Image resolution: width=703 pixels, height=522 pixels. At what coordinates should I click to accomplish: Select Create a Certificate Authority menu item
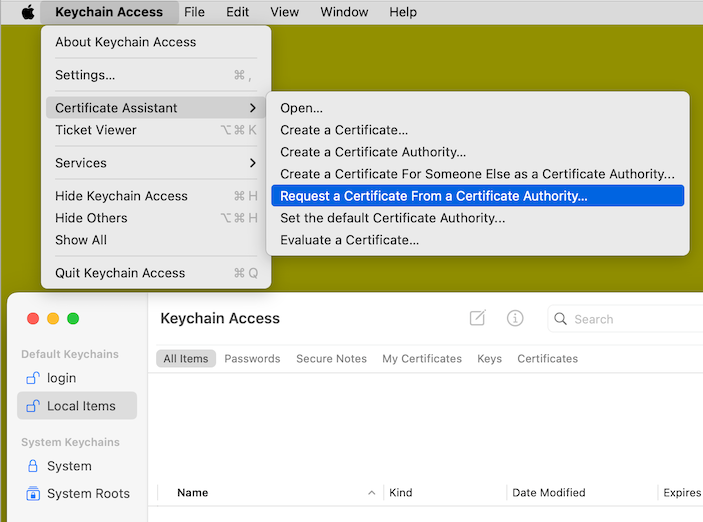click(373, 152)
